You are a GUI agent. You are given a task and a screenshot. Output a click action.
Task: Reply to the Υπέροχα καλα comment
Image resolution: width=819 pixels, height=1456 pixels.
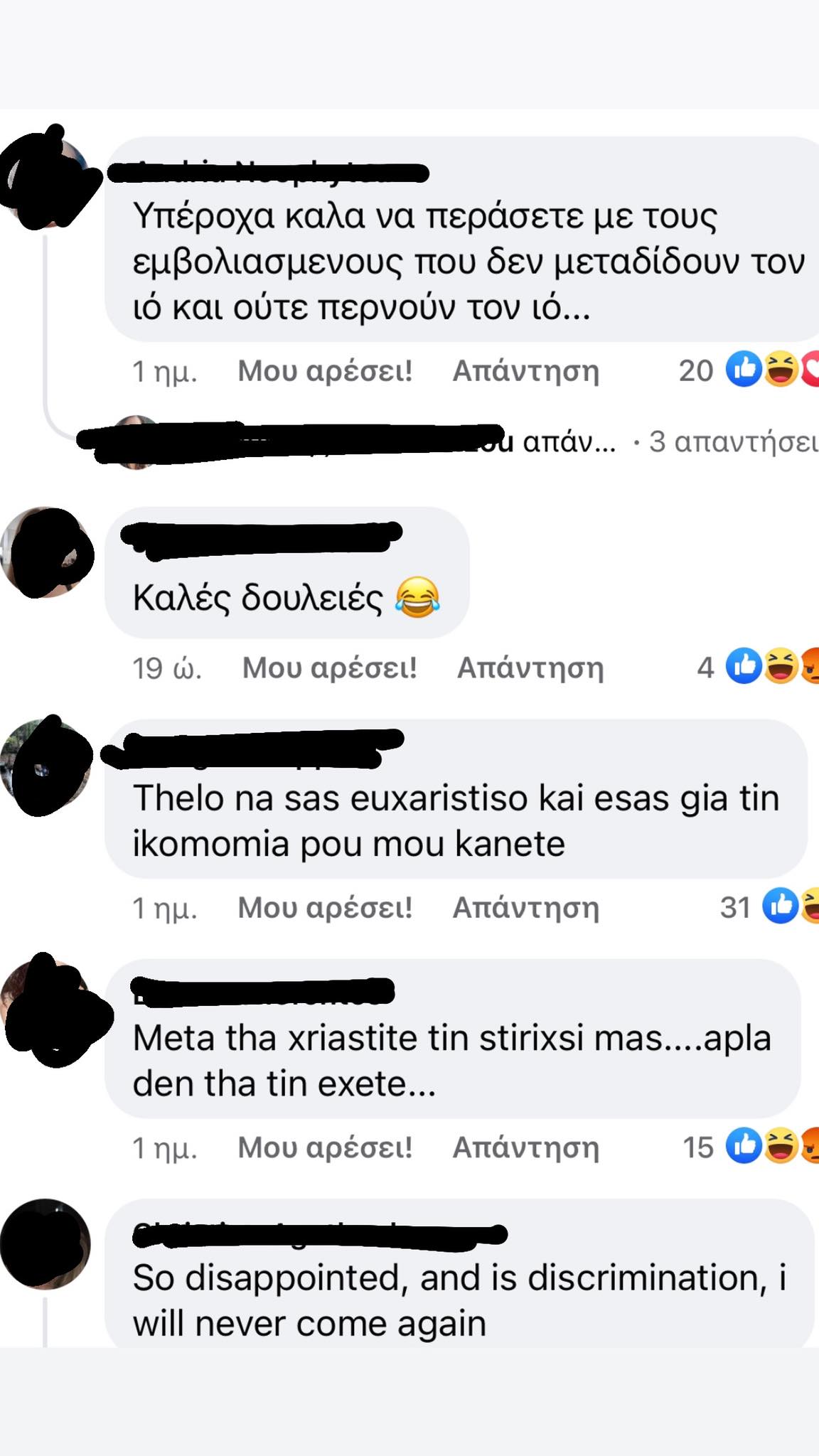(526, 370)
